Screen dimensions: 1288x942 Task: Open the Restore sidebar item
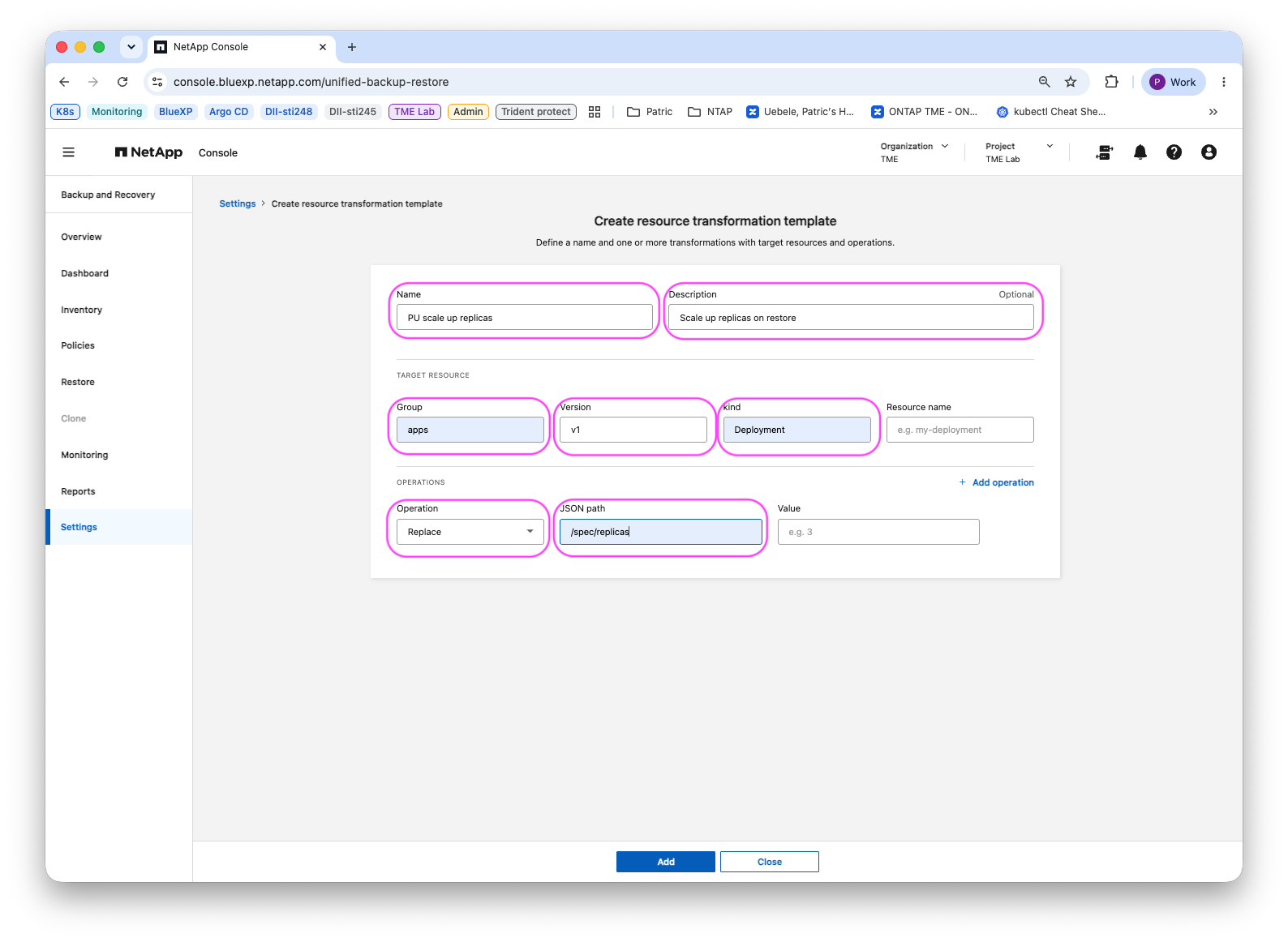pos(78,382)
